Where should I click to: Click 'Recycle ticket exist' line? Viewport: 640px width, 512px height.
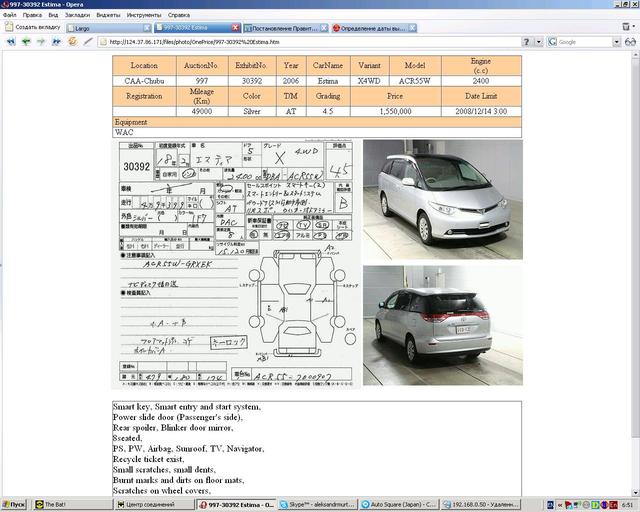[149, 459]
